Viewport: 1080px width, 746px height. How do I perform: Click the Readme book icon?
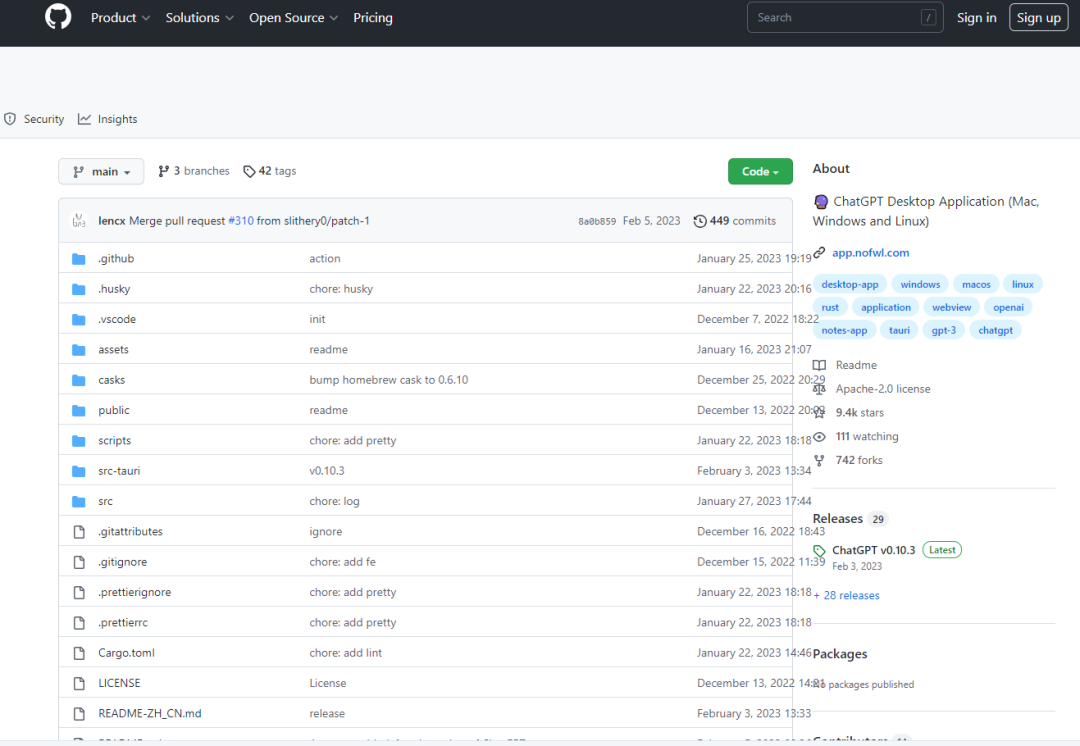point(819,365)
